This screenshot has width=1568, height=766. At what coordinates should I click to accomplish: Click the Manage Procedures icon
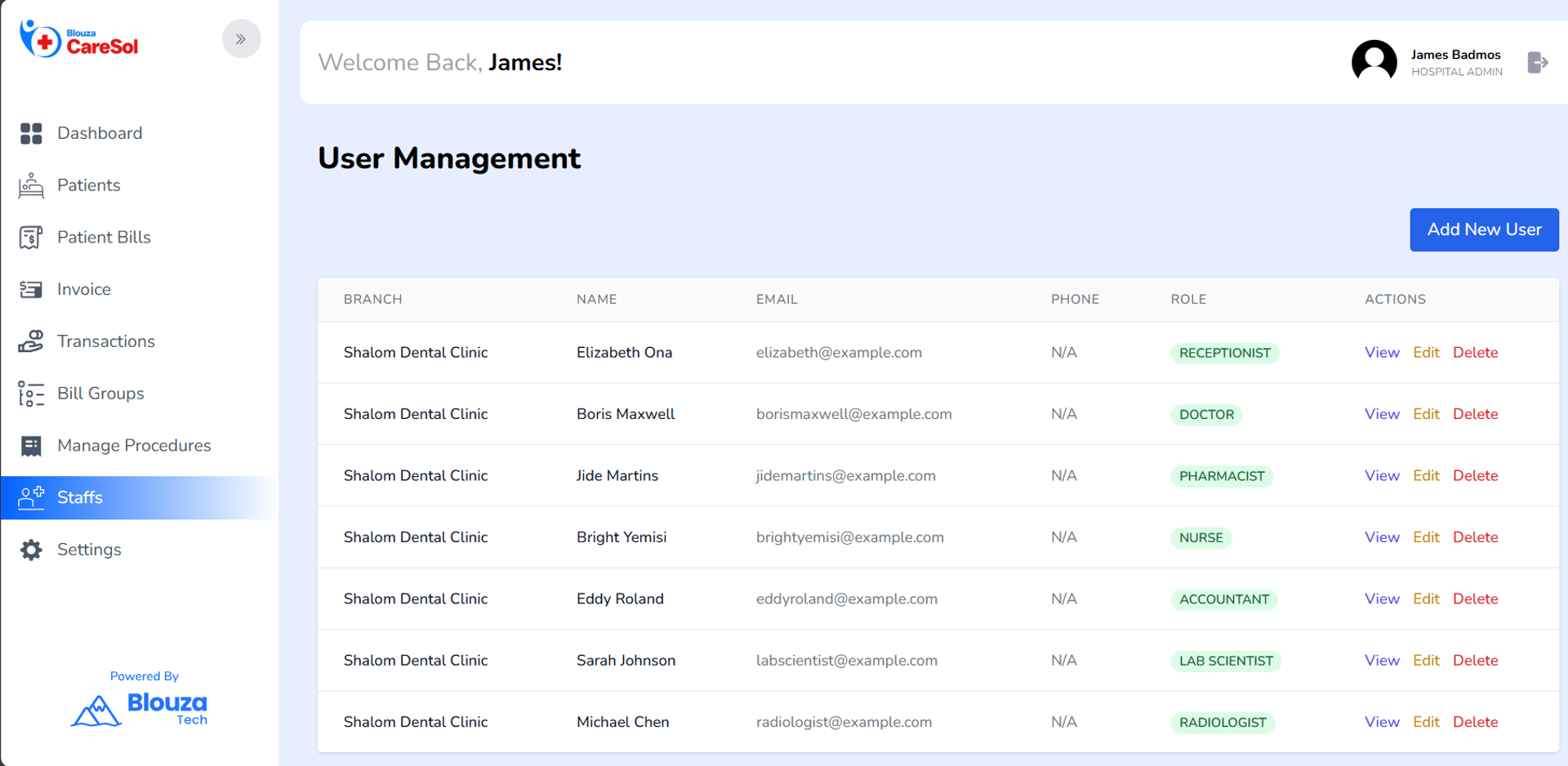pyautogui.click(x=31, y=446)
